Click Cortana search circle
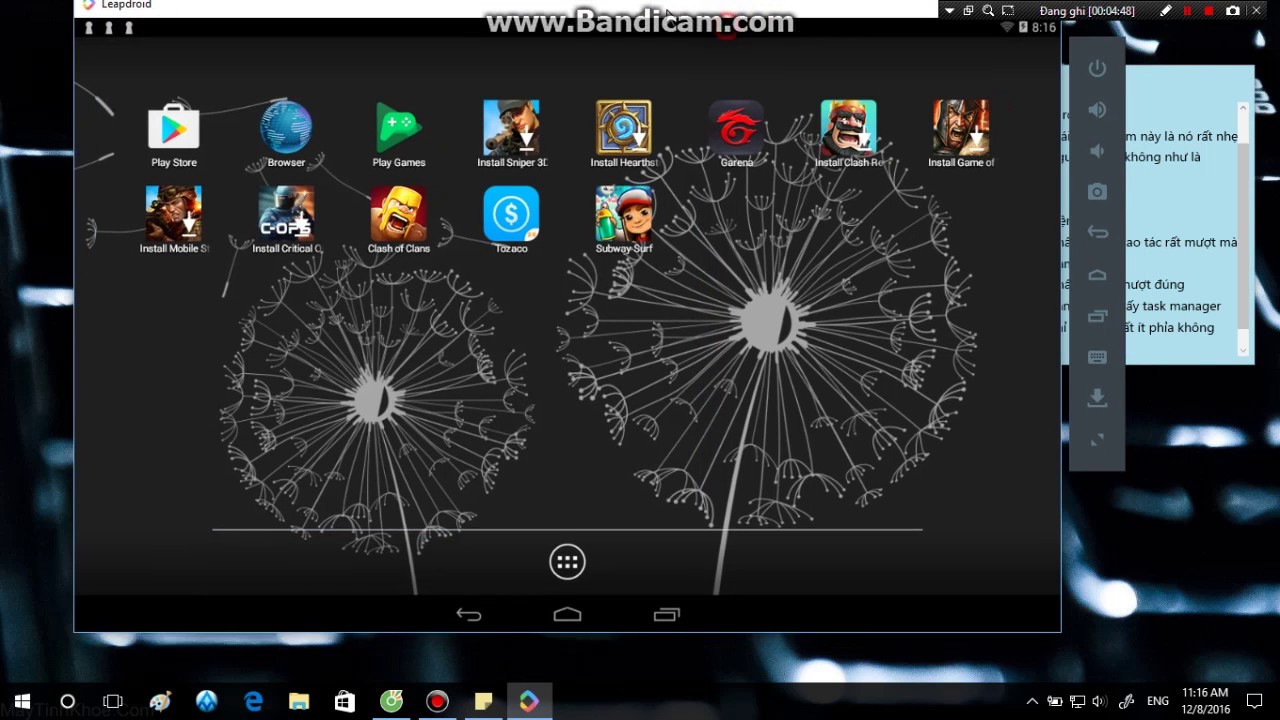The width and height of the screenshot is (1280, 720). (68, 701)
